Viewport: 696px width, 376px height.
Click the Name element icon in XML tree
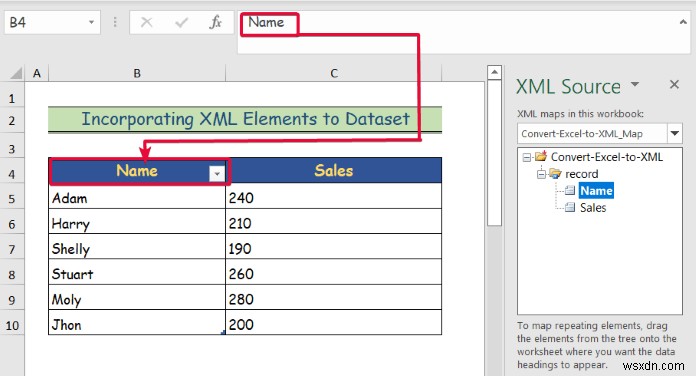pyautogui.click(x=570, y=190)
